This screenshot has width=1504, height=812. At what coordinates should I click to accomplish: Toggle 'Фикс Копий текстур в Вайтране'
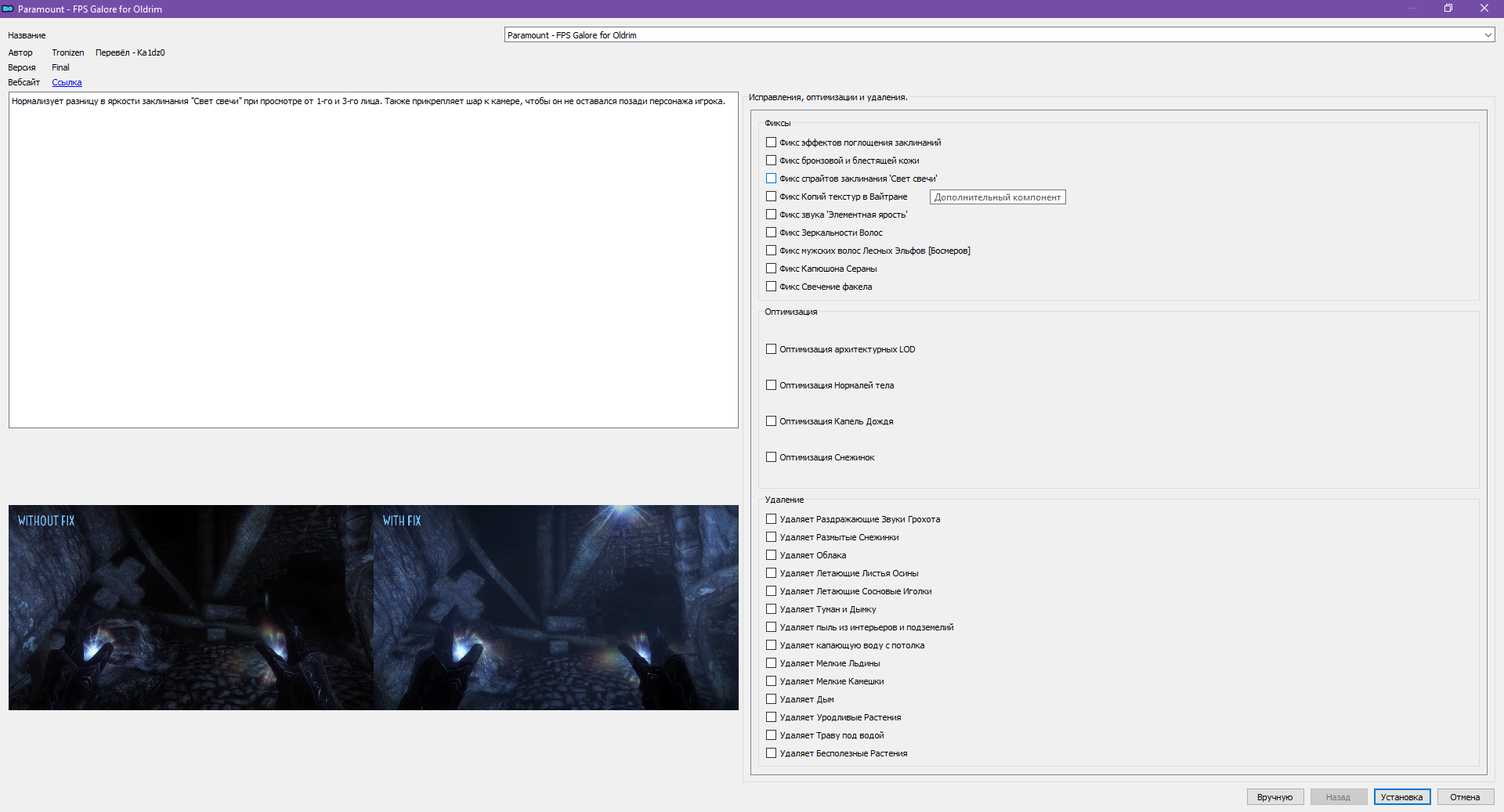(771, 197)
